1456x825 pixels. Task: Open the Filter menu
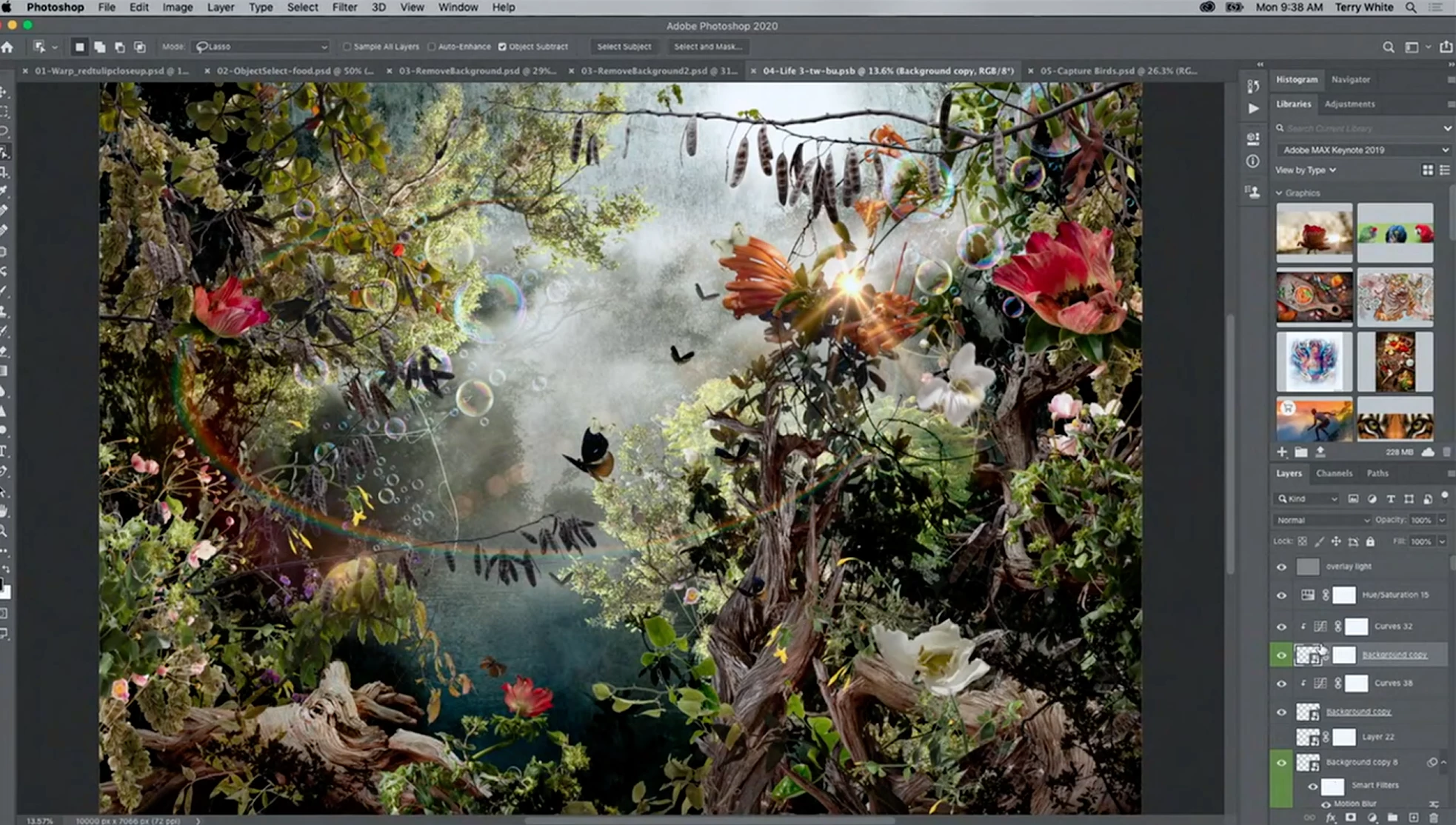coord(344,7)
